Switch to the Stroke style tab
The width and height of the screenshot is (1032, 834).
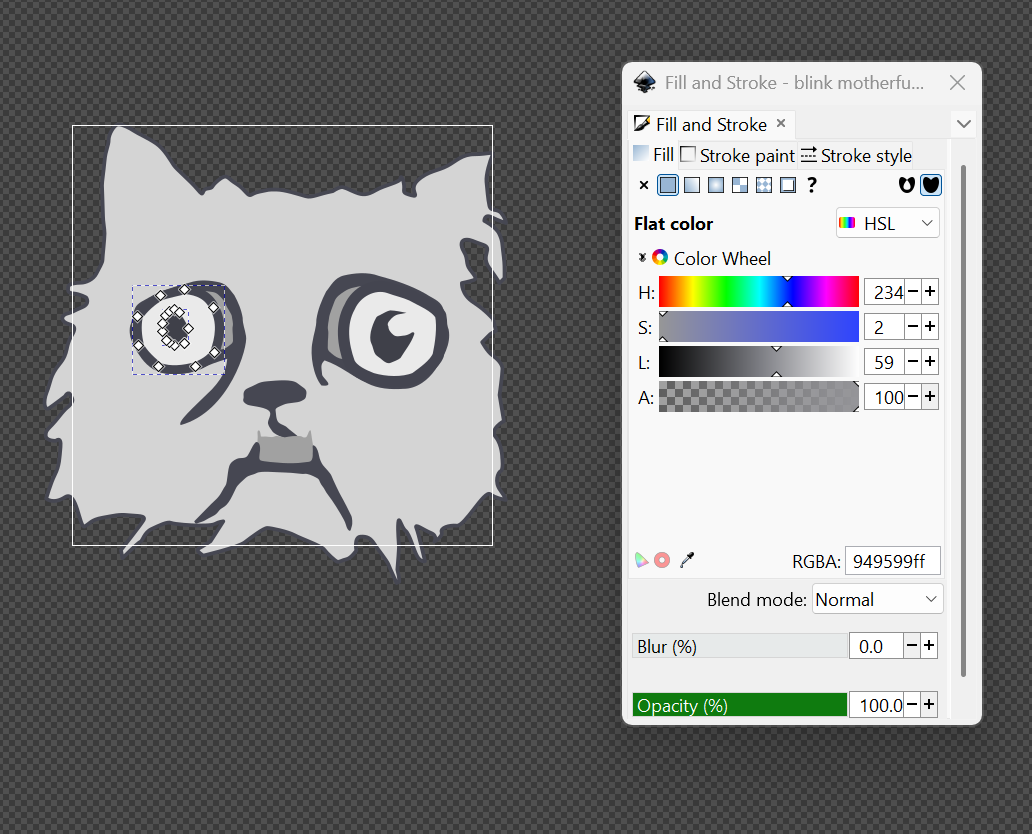tap(856, 155)
